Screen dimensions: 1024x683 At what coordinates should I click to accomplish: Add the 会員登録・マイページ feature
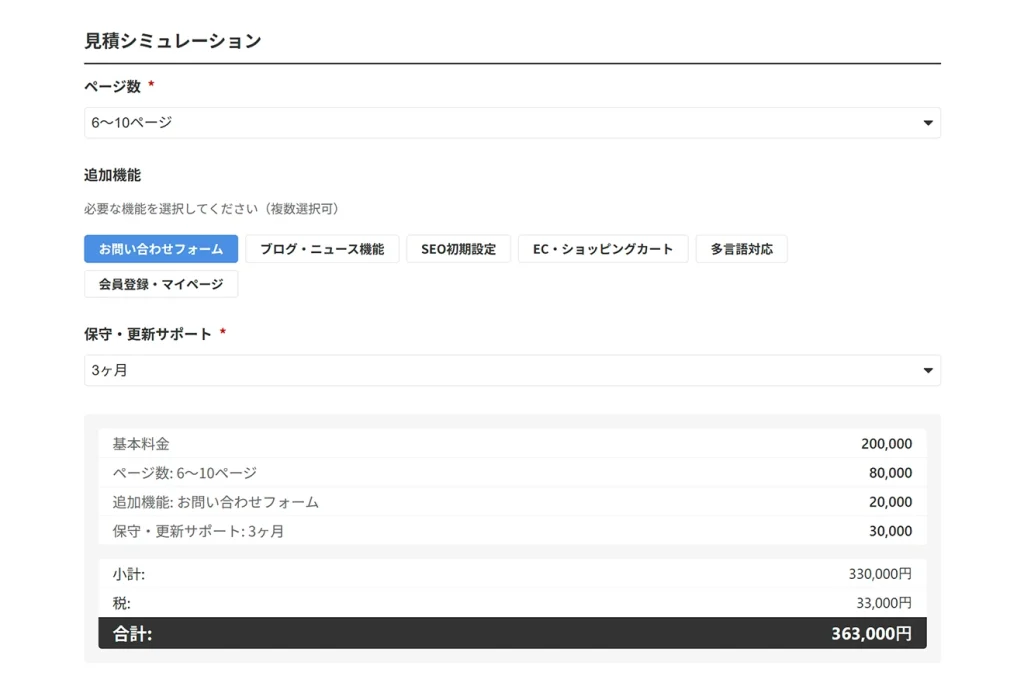click(x=161, y=284)
